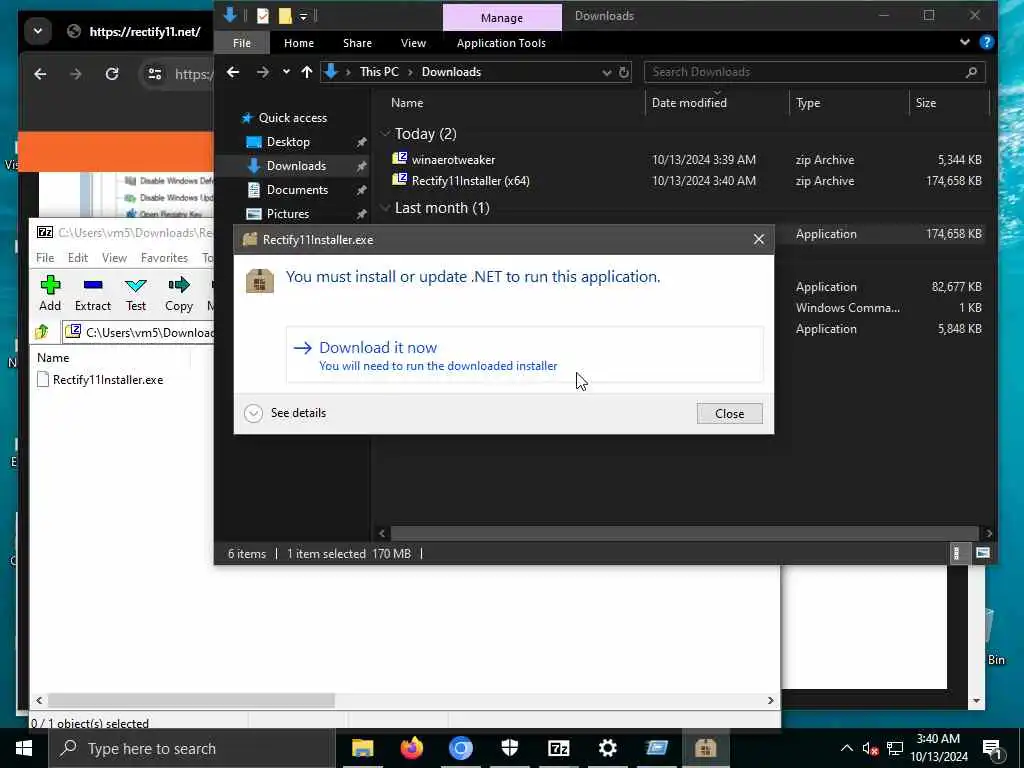Open 7-Zip from the taskbar
Image resolution: width=1024 pixels, height=768 pixels.
pyautogui.click(x=558, y=748)
